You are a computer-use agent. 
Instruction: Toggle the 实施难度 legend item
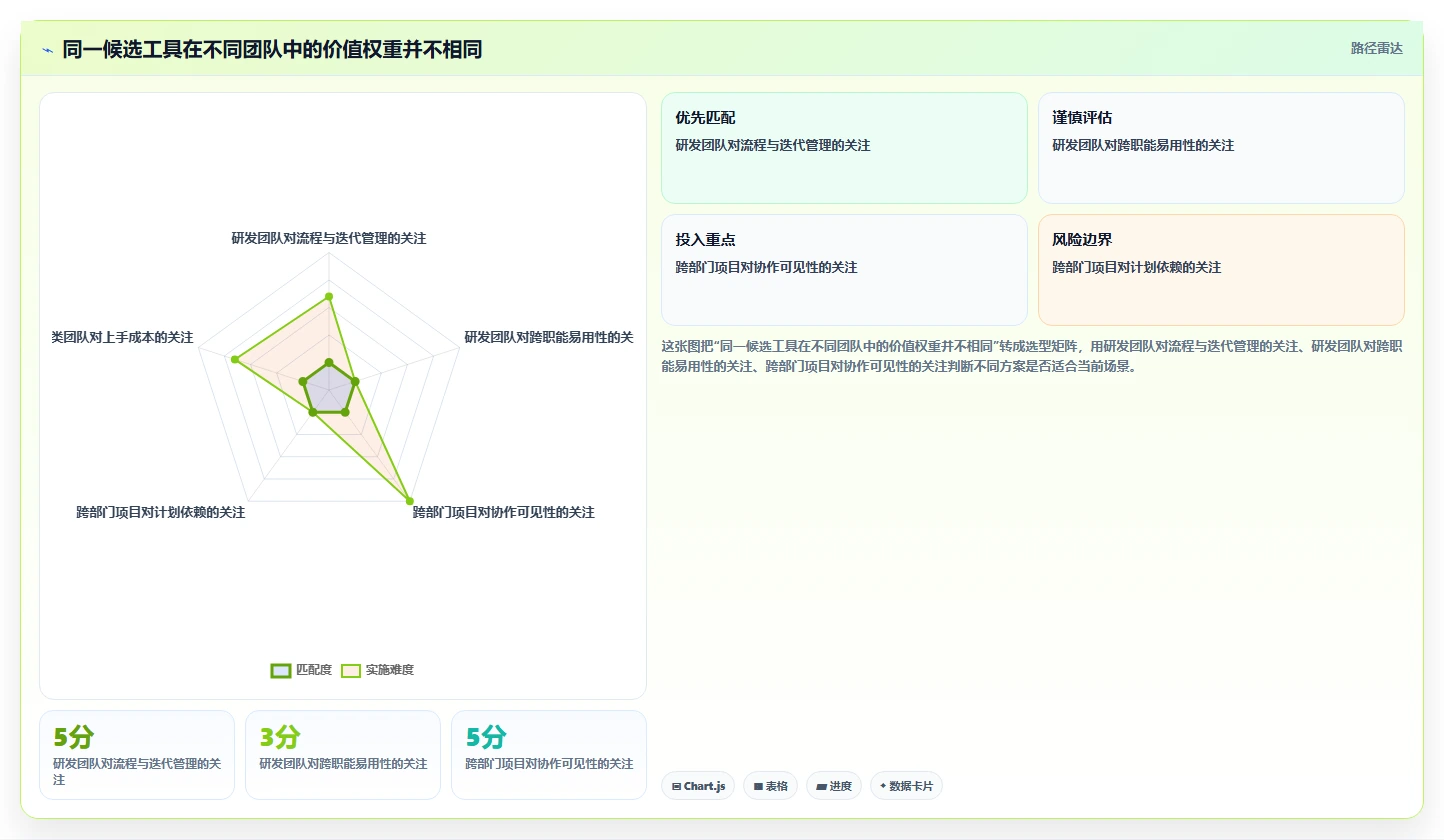pos(377,670)
